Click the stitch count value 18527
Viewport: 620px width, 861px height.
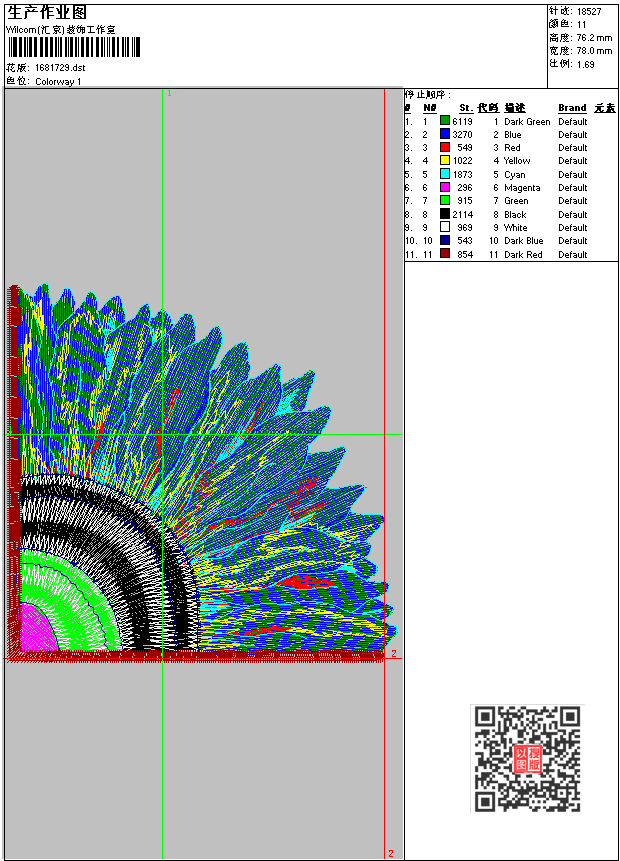click(589, 12)
